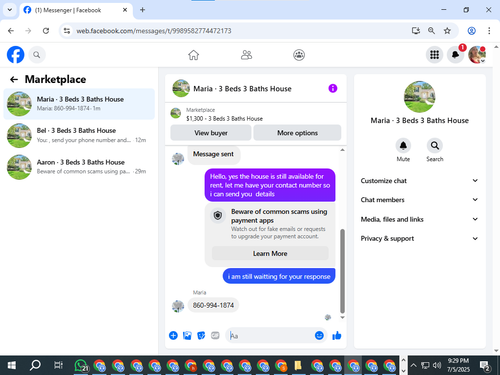This screenshot has width=500, height=375.
Task: Click the browser address bar URL
Action: coord(154,31)
